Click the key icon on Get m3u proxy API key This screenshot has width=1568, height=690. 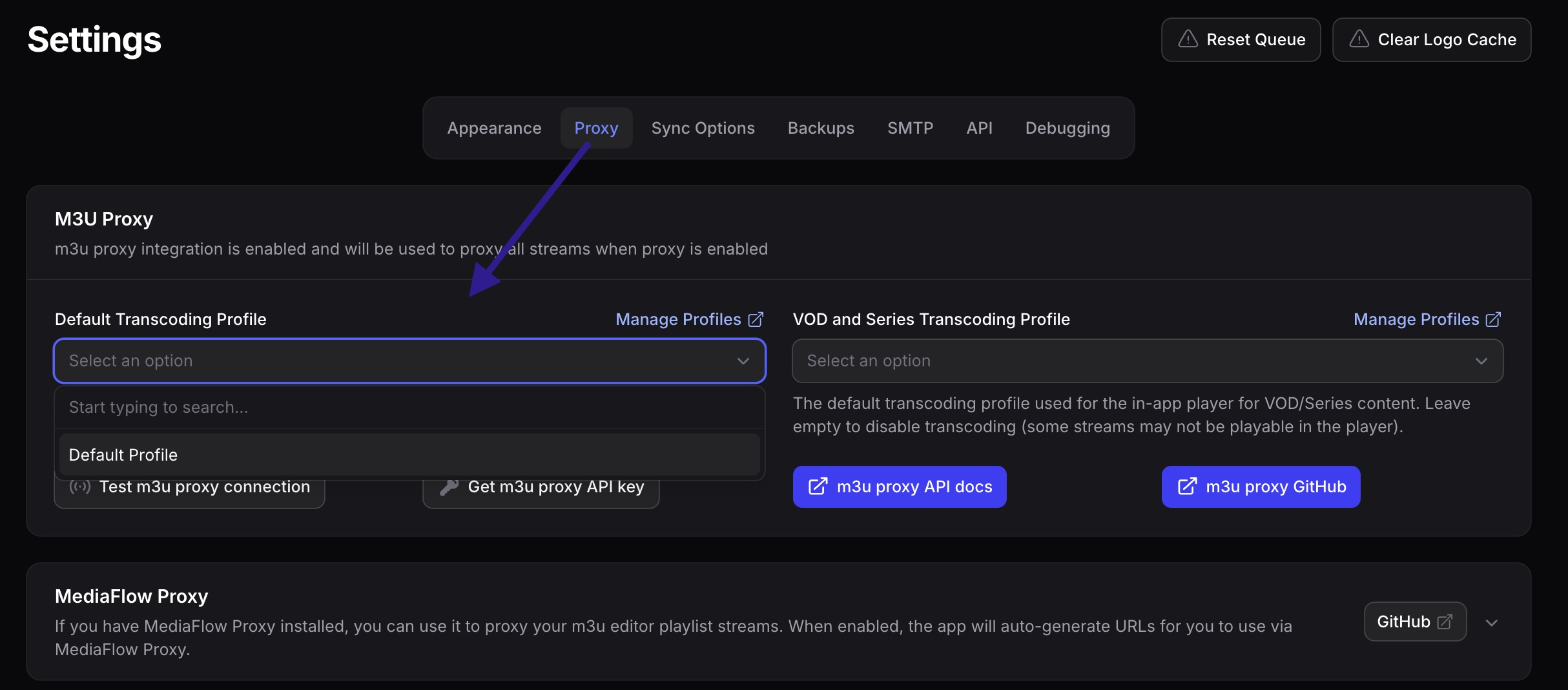[447, 487]
